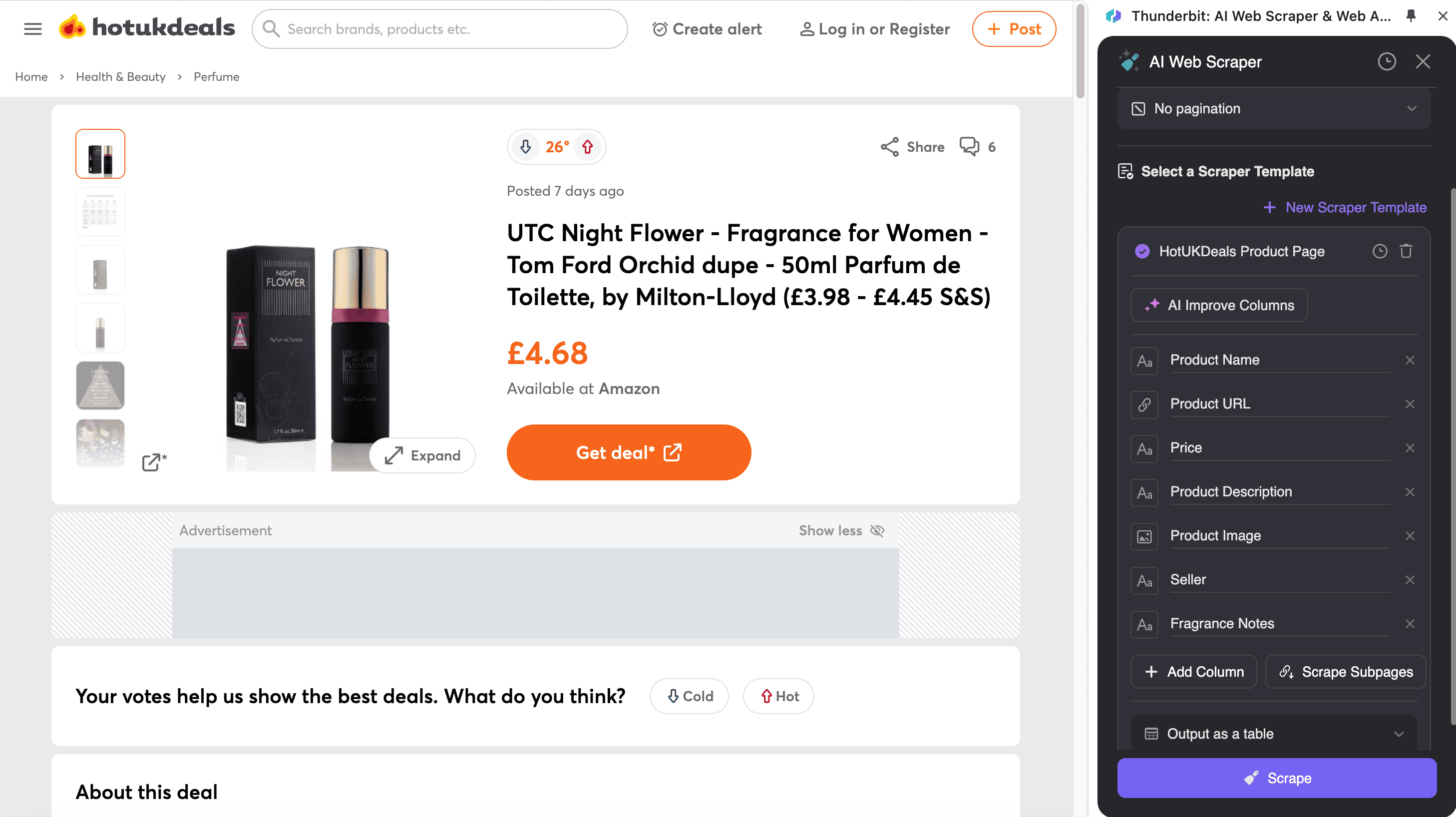
Task: Click the purple Scrape button
Action: (x=1276, y=778)
